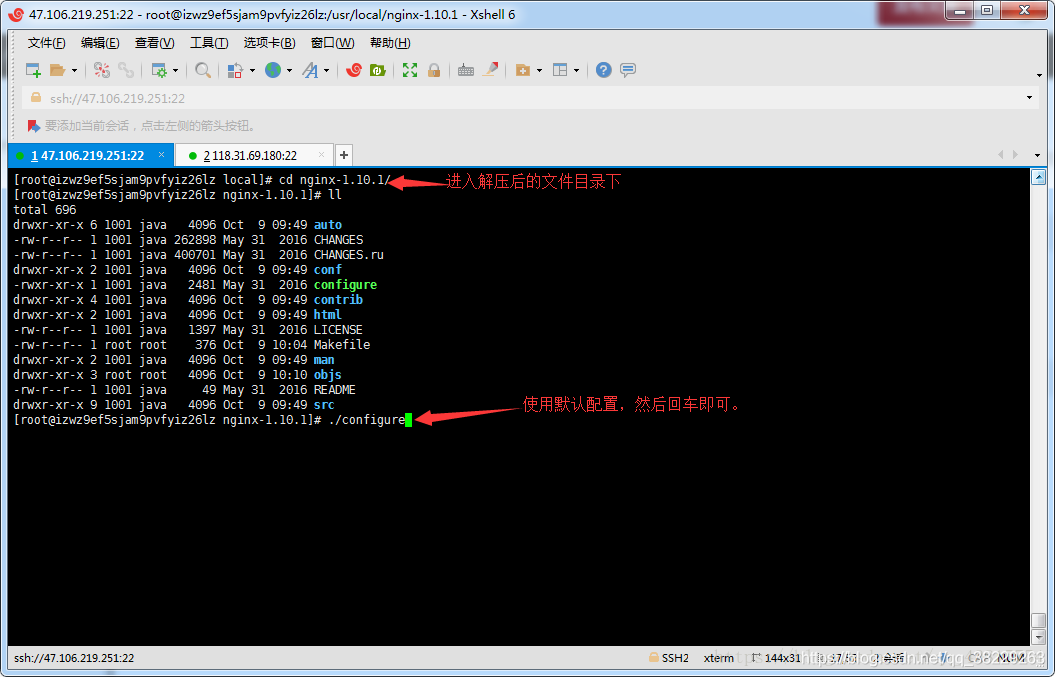This screenshot has width=1055, height=677.
Task: Open the address bar session dropdown
Action: tap(1030, 97)
